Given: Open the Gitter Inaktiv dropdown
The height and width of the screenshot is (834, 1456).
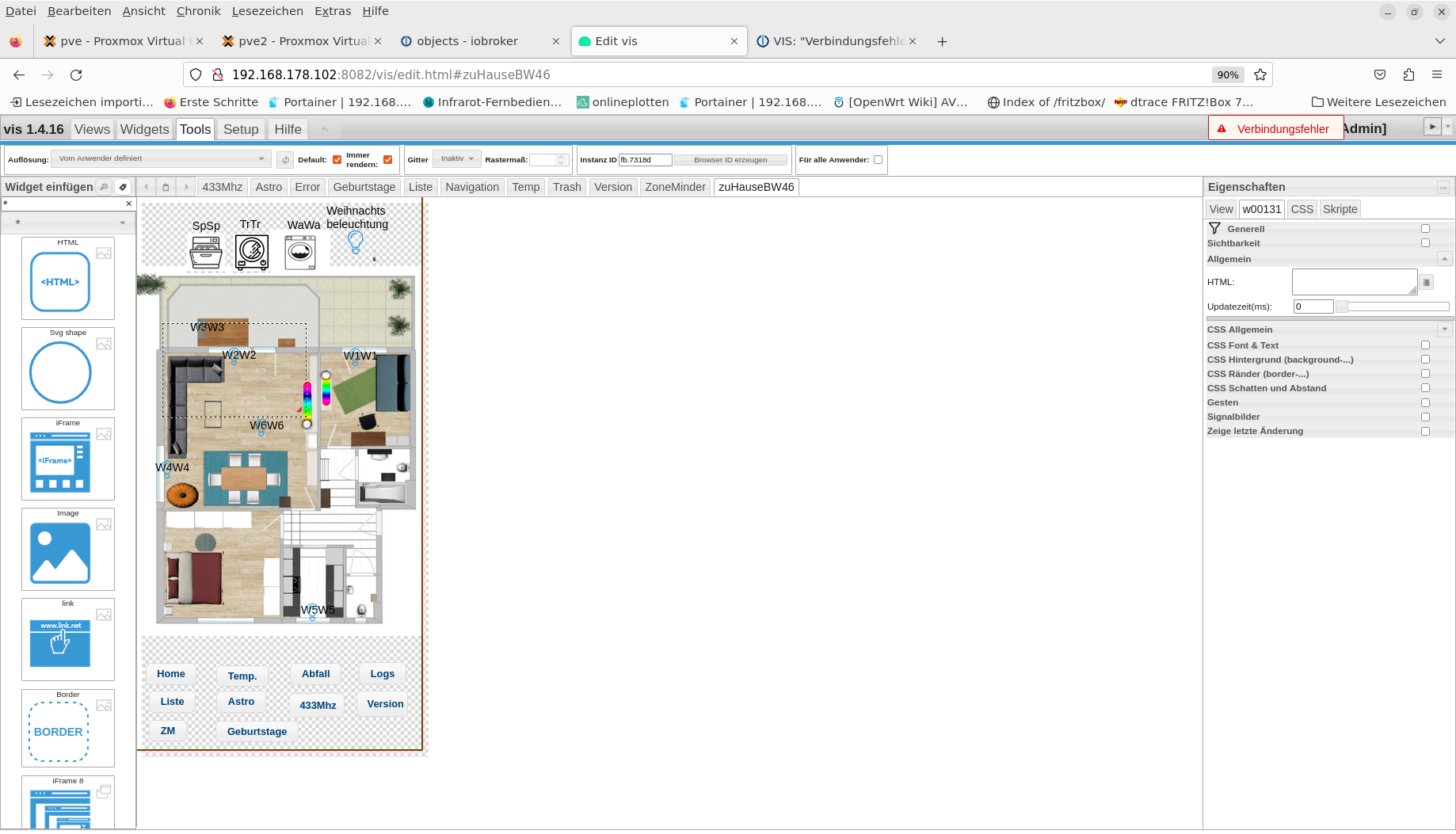Looking at the screenshot, I should point(456,159).
